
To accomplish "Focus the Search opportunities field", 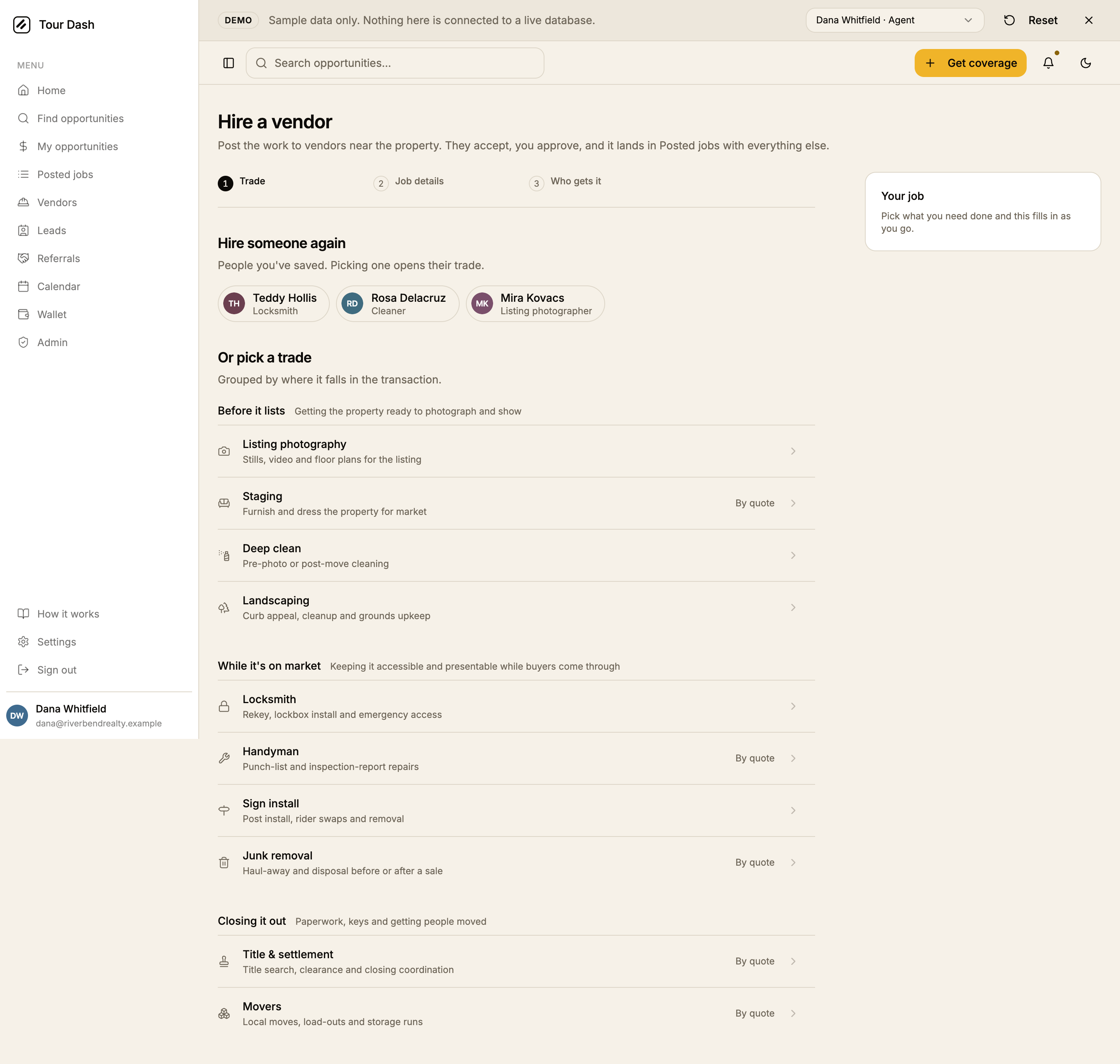I will [395, 63].
